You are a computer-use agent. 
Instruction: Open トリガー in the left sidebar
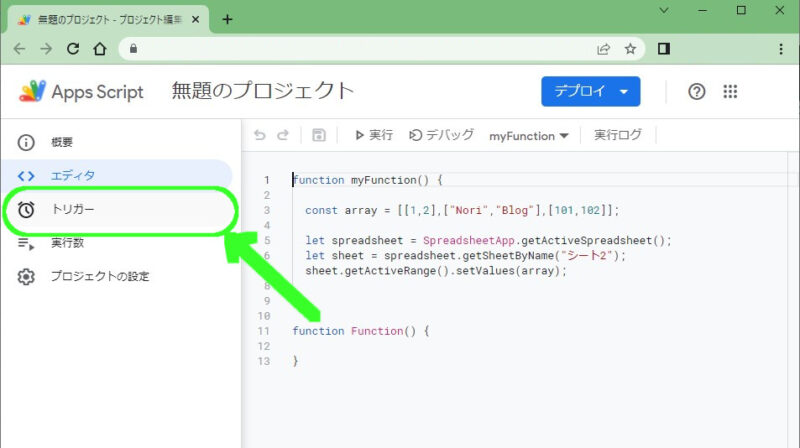[x=73, y=209]
